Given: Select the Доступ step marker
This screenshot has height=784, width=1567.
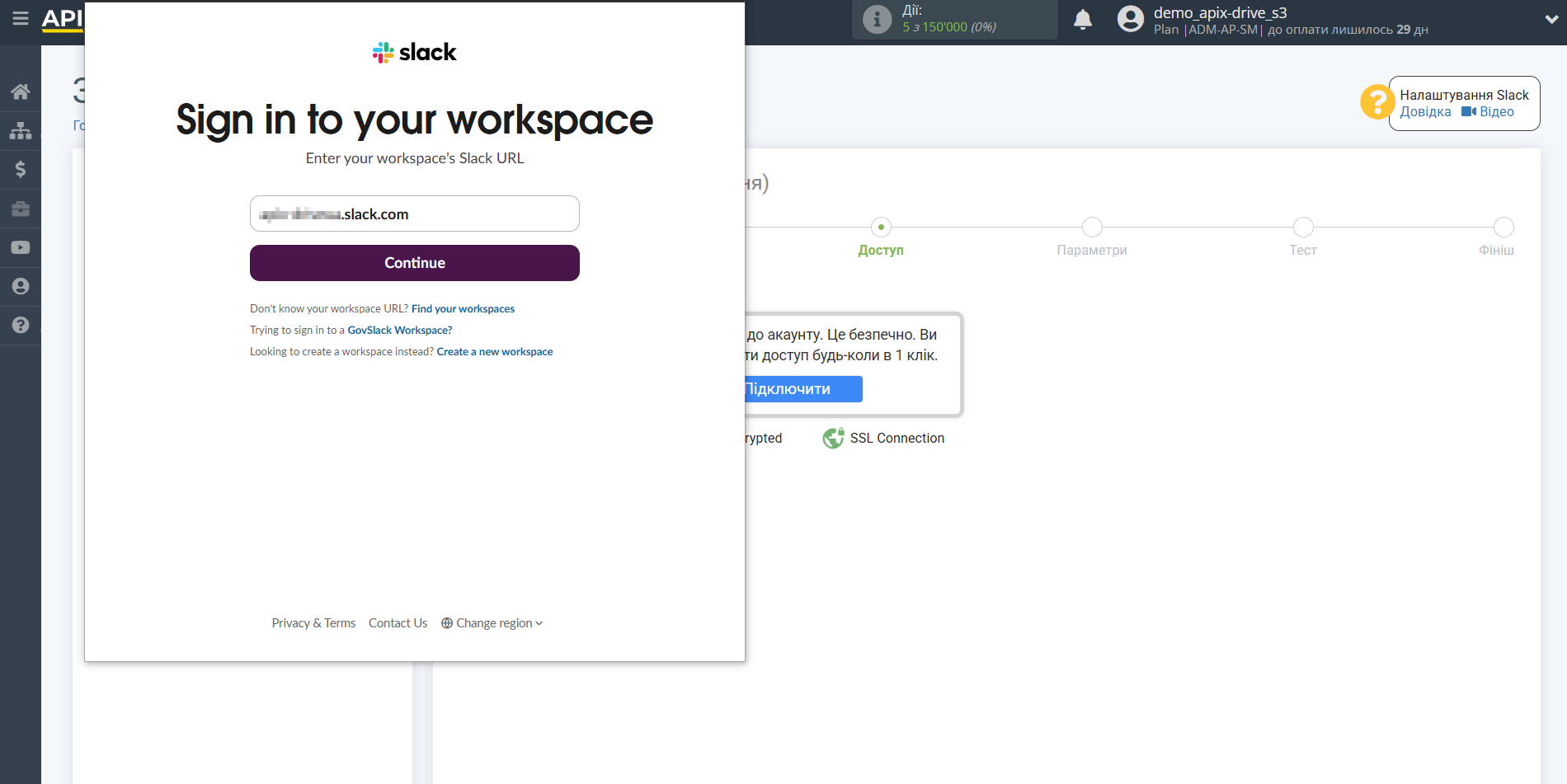Looking at the screenshot, I should pyautogui.click(x=881, y=227).
